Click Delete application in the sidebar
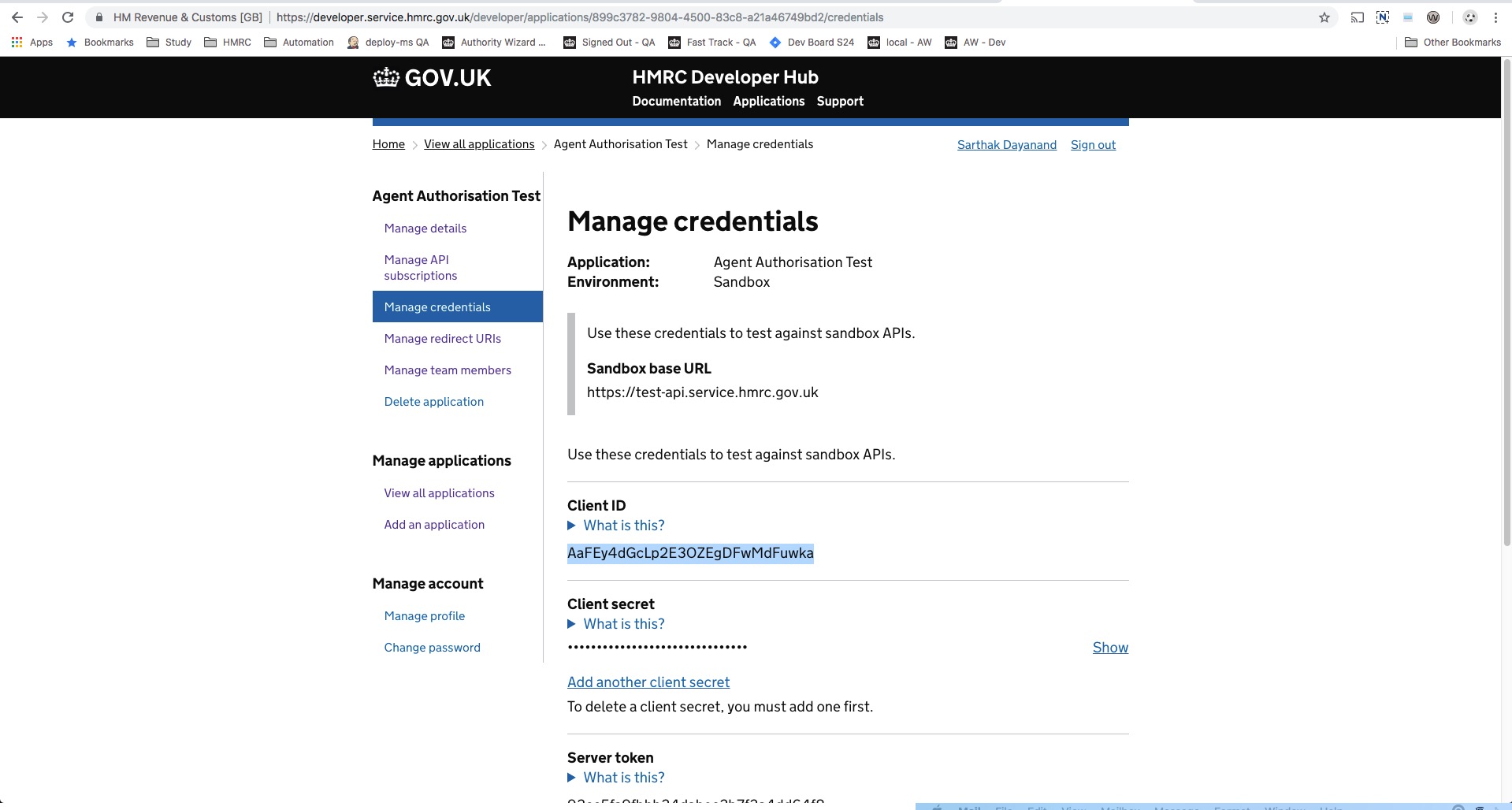The image size is (1512, 810). click(434, 402)
